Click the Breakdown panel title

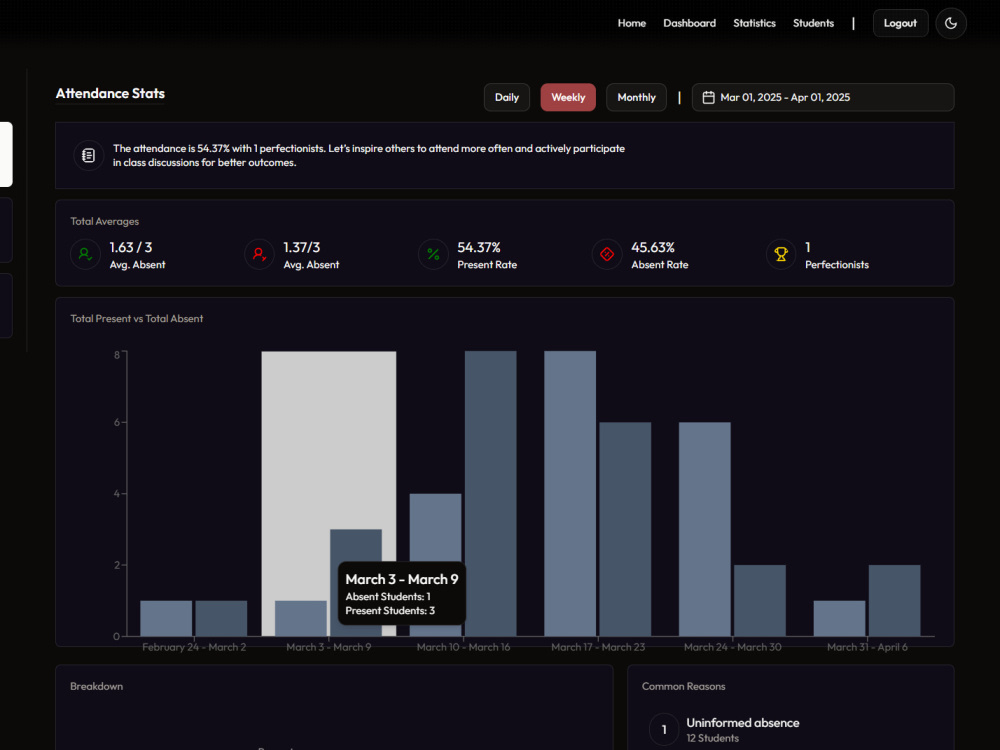[96, 686]
